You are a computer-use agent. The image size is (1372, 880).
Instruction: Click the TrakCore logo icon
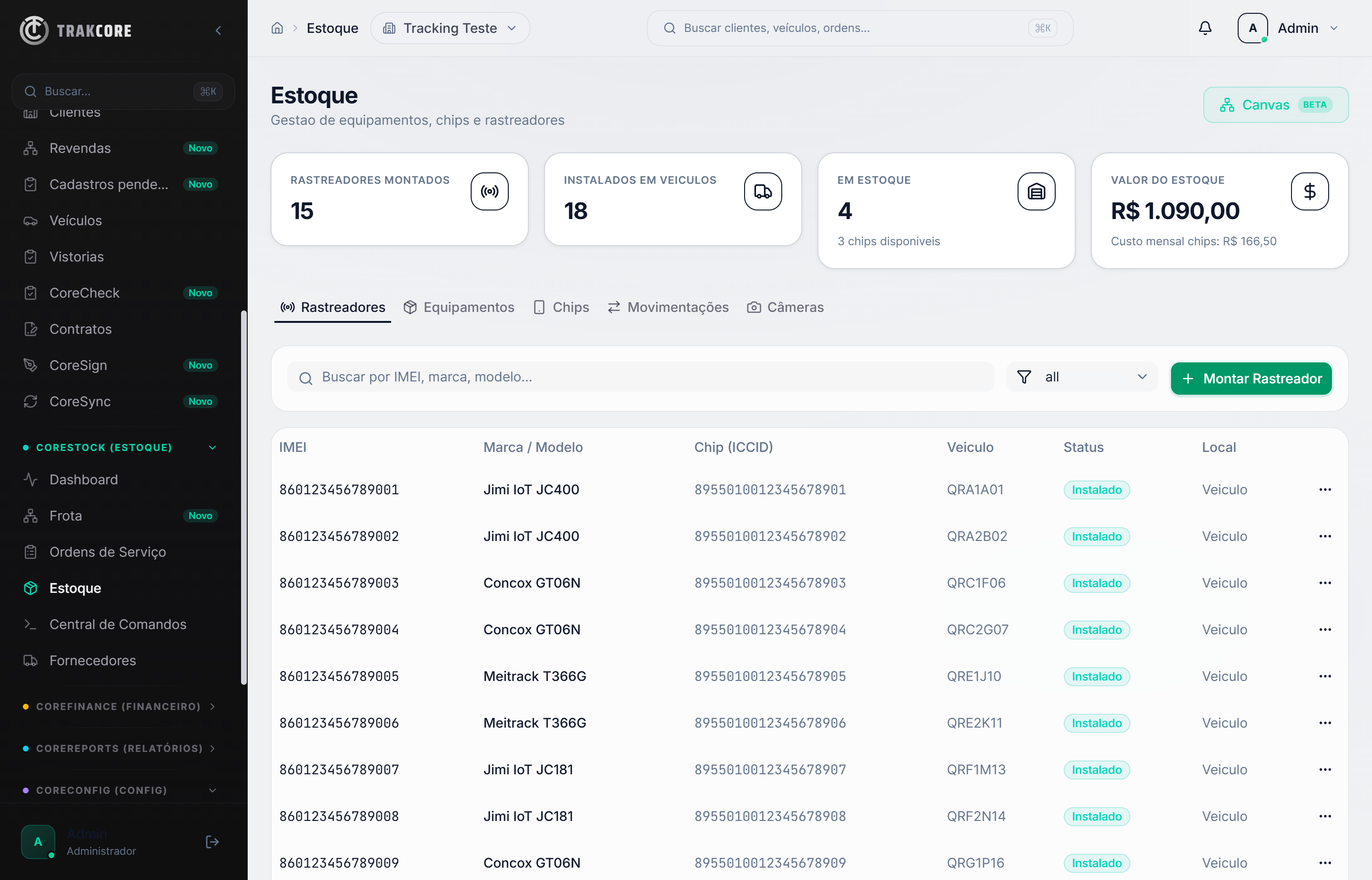click(x=34, y=30)
